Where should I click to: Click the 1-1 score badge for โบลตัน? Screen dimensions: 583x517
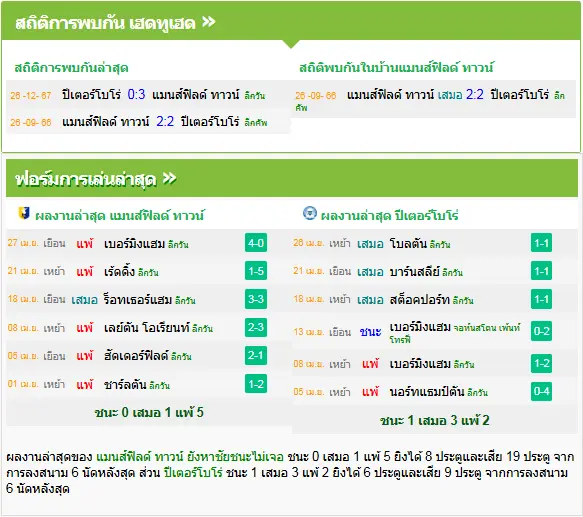[541, 243]
